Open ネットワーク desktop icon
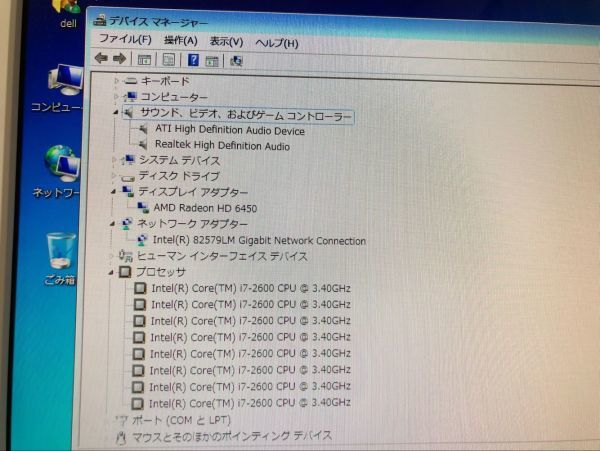This screenshot has height=451, width=600. (62, 163)
